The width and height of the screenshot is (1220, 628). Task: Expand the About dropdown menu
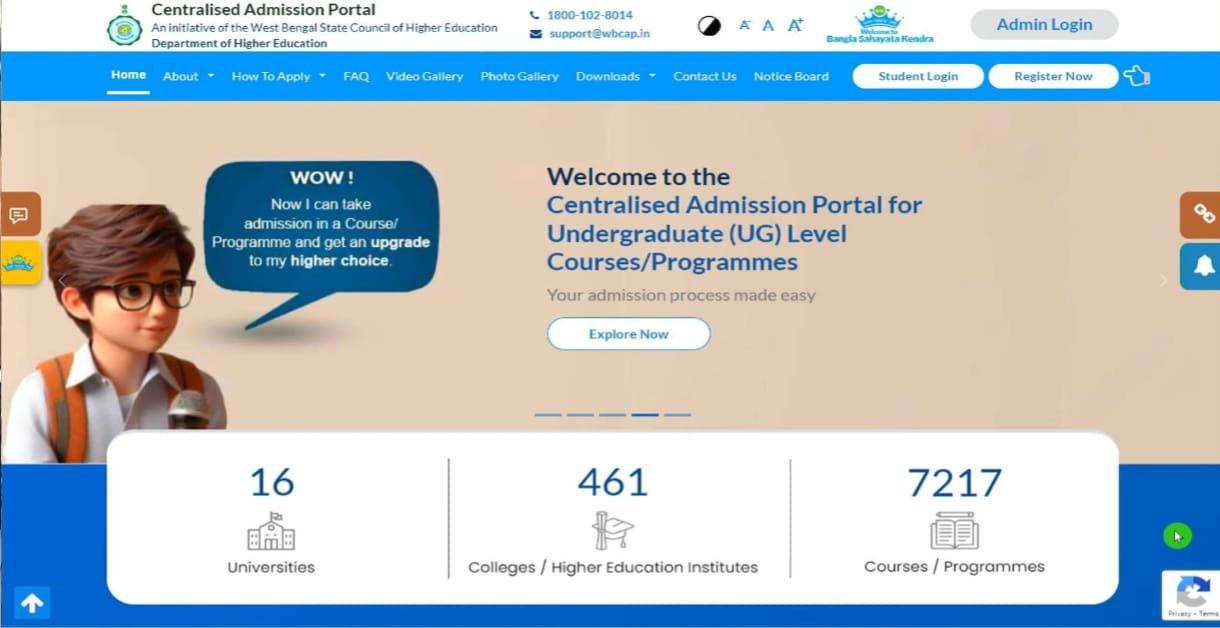tap(188, 76)
